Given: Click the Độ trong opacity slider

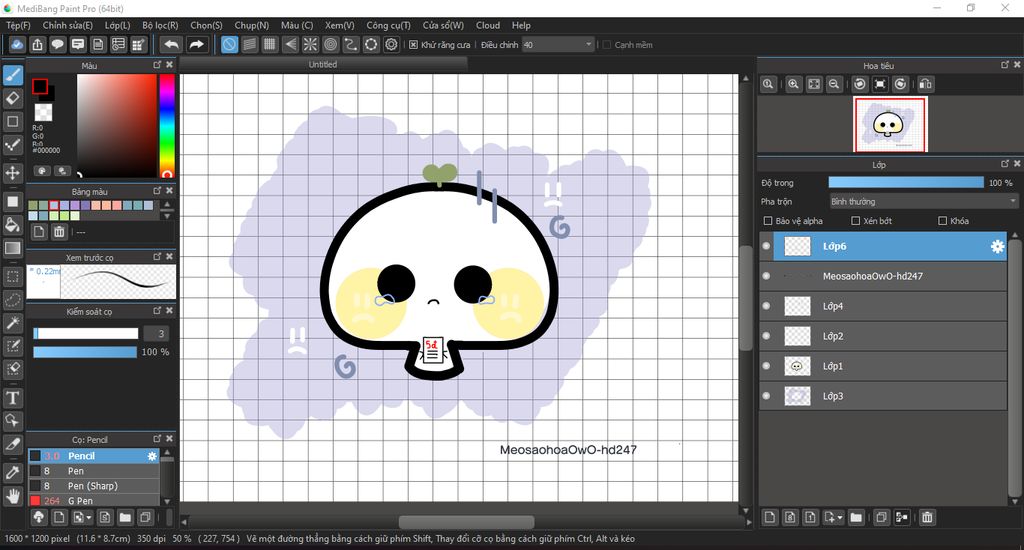Looking at the screenshot, I should pyautogui.click(x=906, y=182).
